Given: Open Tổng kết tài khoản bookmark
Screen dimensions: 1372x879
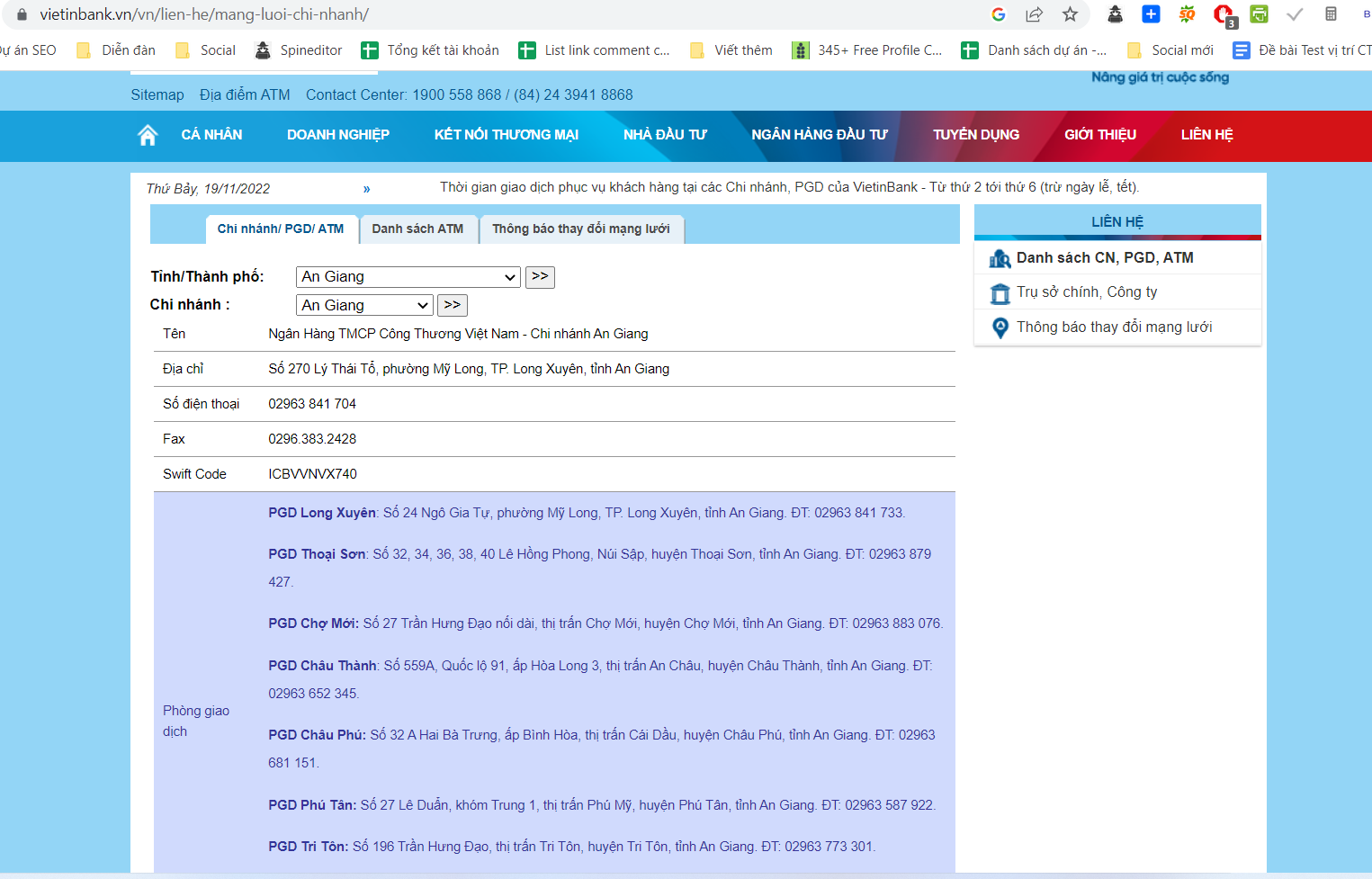Looking at the screenshot, I should [430, 50].
